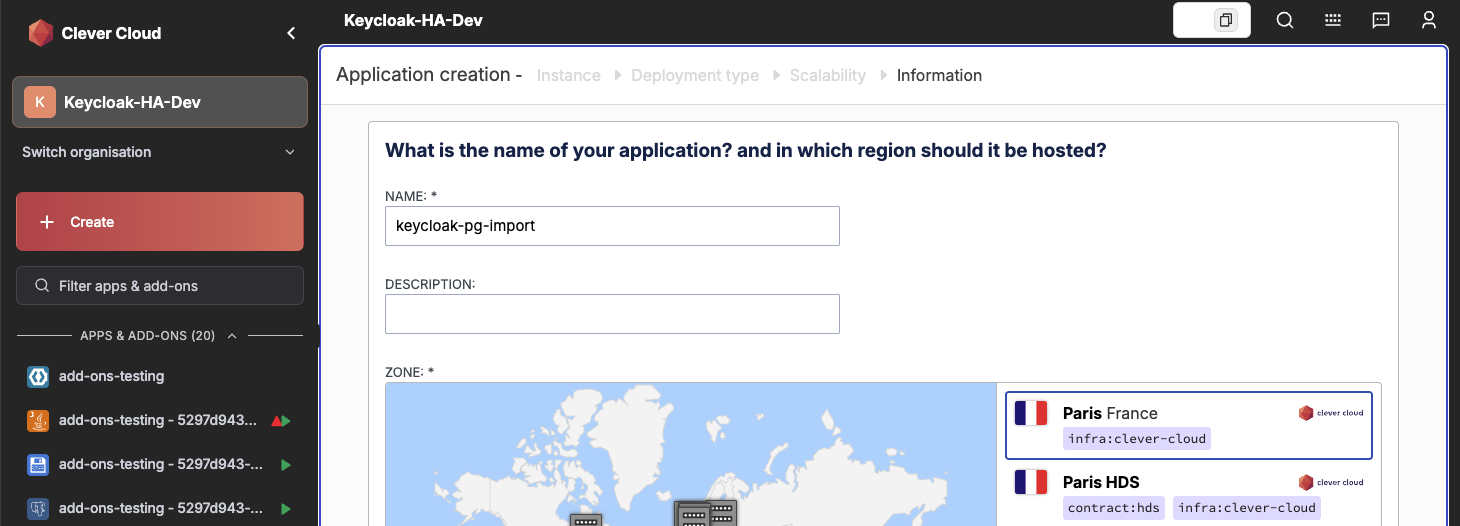The height and width of the screenshot is (526, 1460).
Task: Click the Clever Cloud logo icon
Action: [x=40, y=33]
